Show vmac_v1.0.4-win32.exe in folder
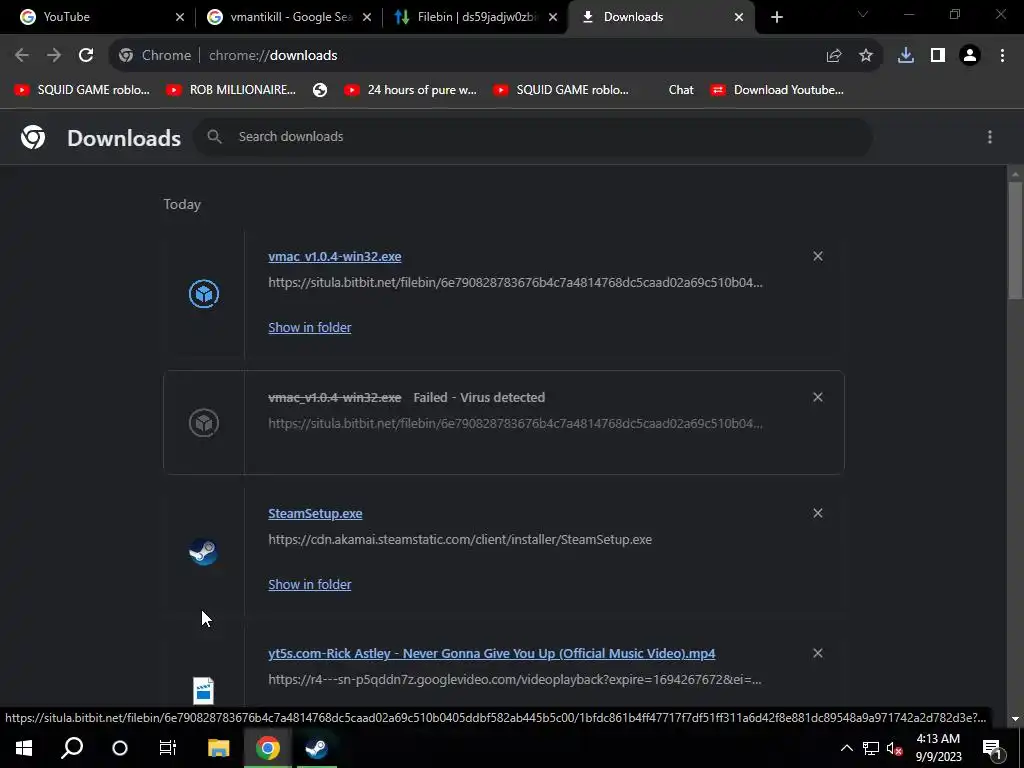 [310, 327]
